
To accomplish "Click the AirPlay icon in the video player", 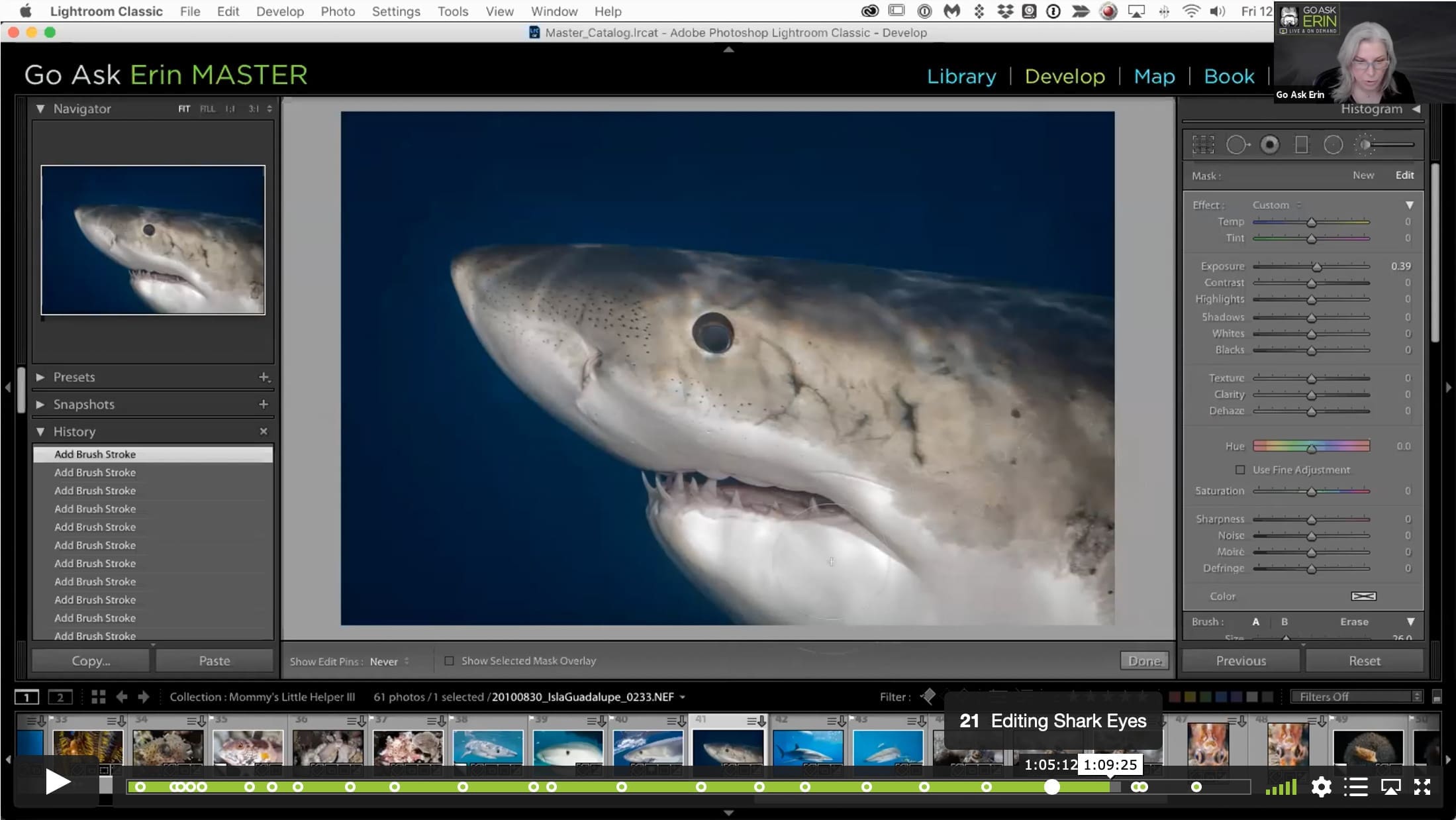I will 1390,787.
